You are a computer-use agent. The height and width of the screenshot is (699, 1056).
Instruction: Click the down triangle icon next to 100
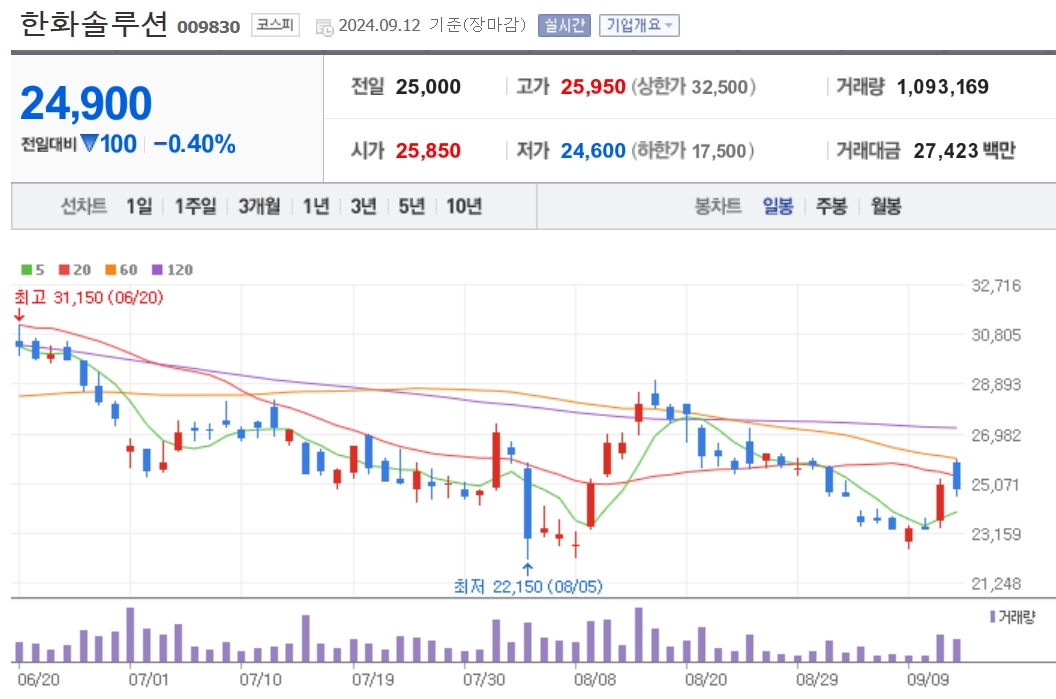(x=90, y=143)
